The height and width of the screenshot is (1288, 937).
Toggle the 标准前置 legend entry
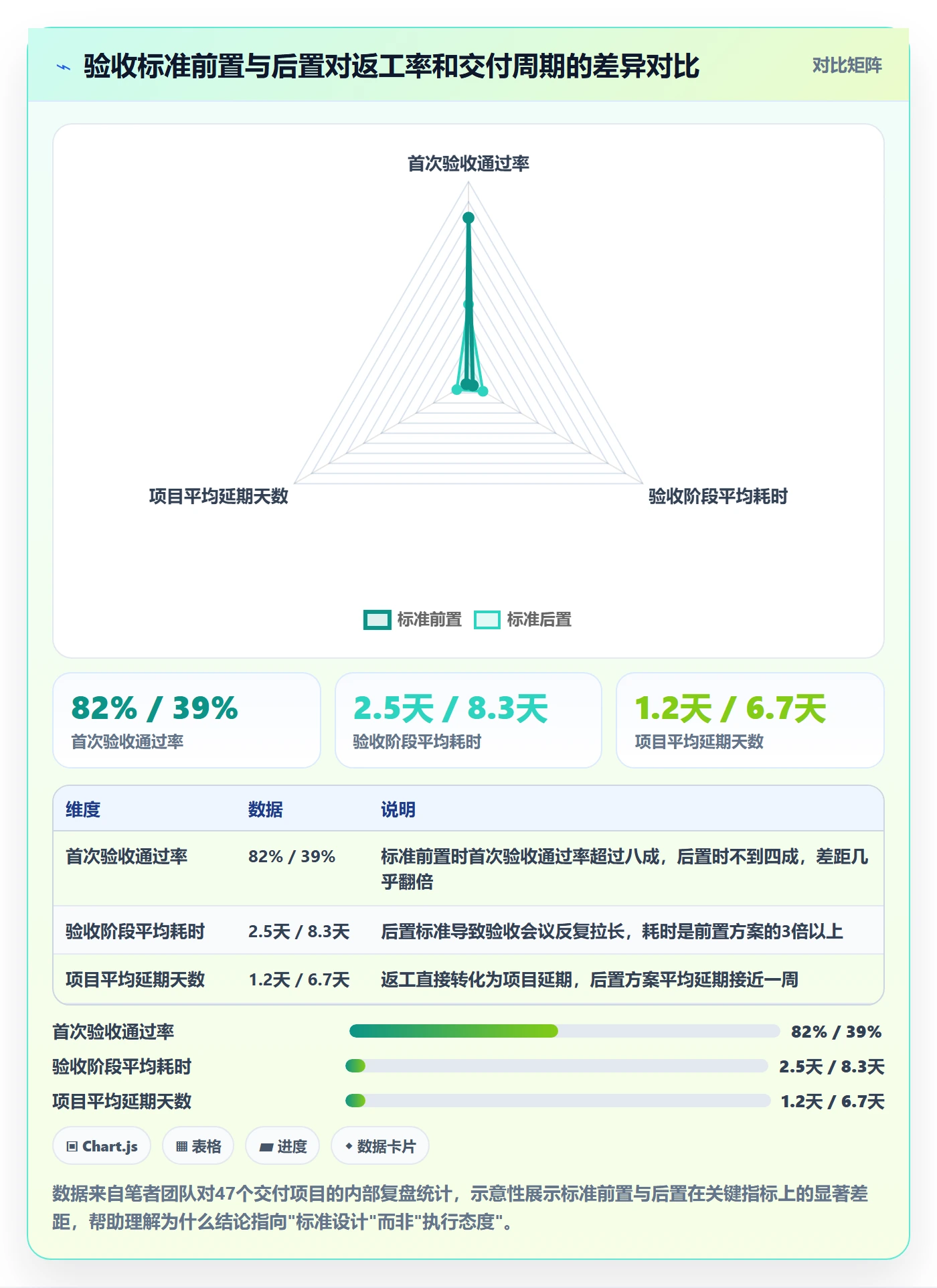413,620
